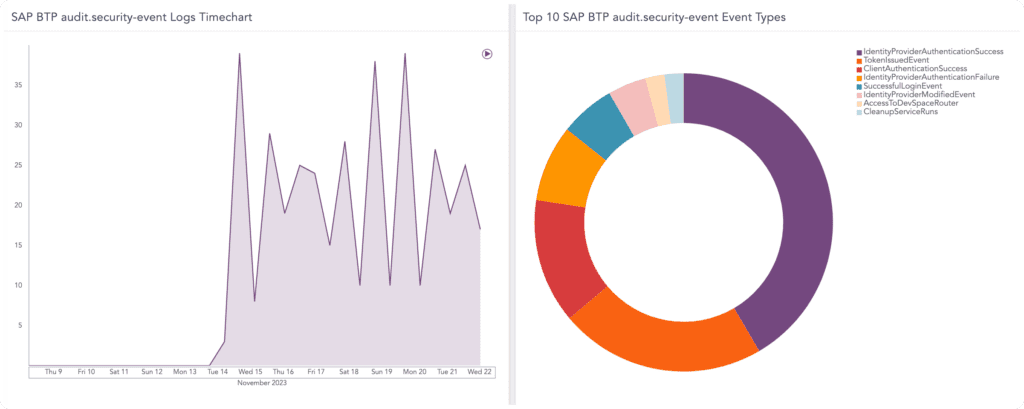Click the play icon on the timechart
This screenshot has width=1024, height=409.
[x=487, y=54]
